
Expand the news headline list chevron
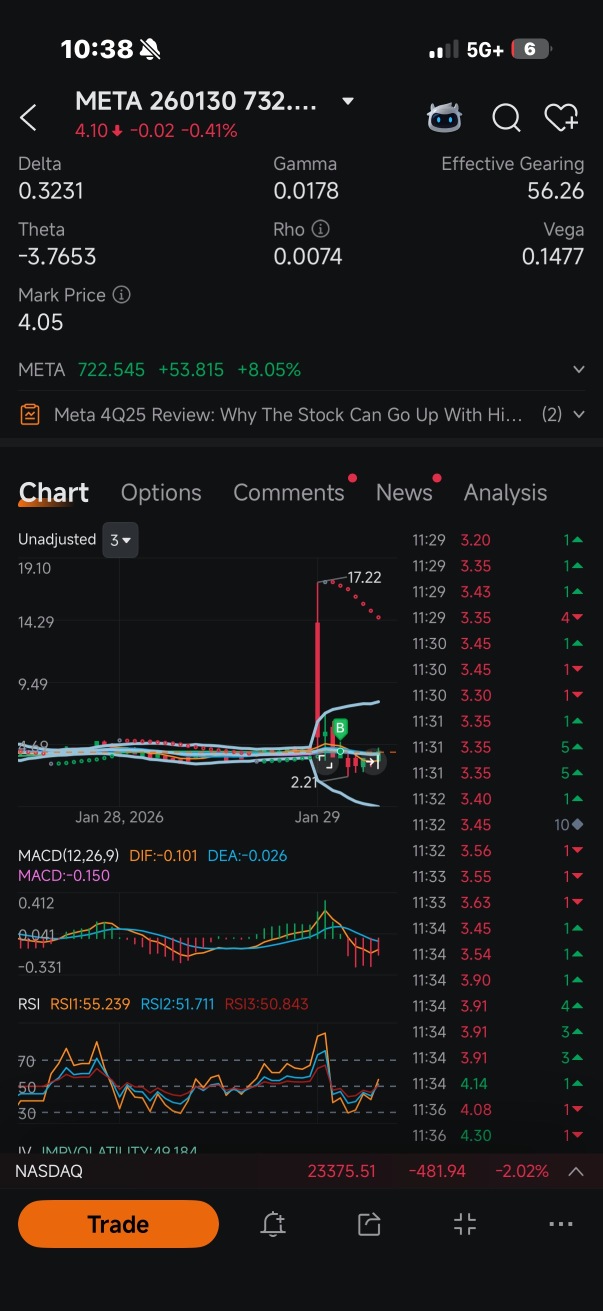(578, 414)
